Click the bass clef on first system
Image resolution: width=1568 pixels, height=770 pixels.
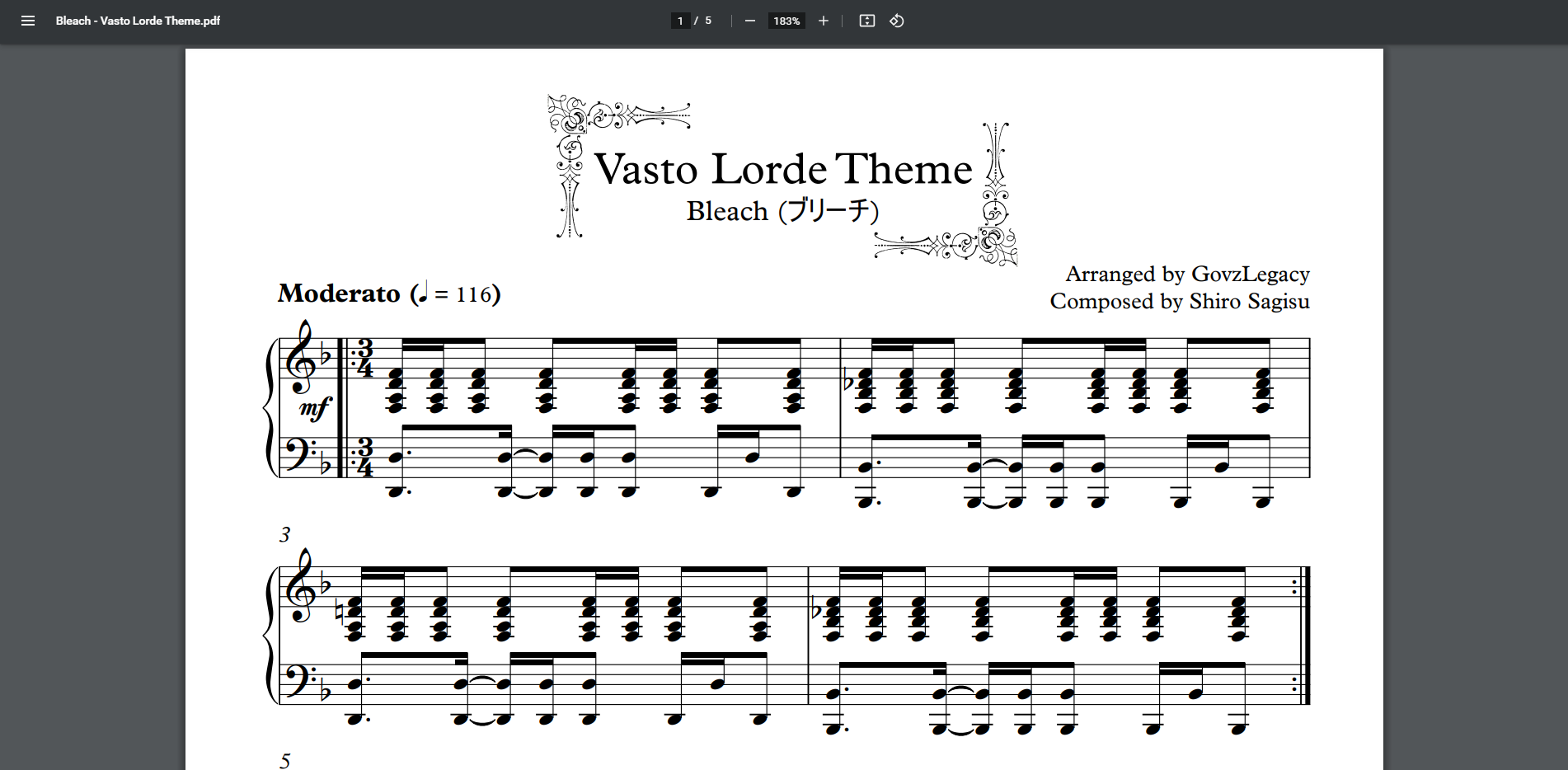click(x=298, y=454)
